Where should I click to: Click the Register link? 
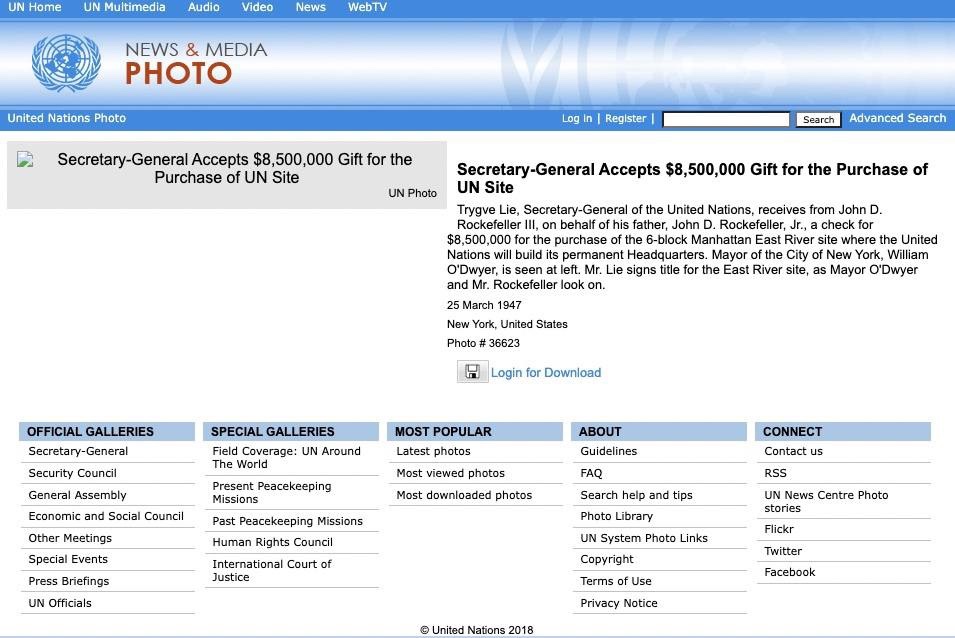click(626, 119)
